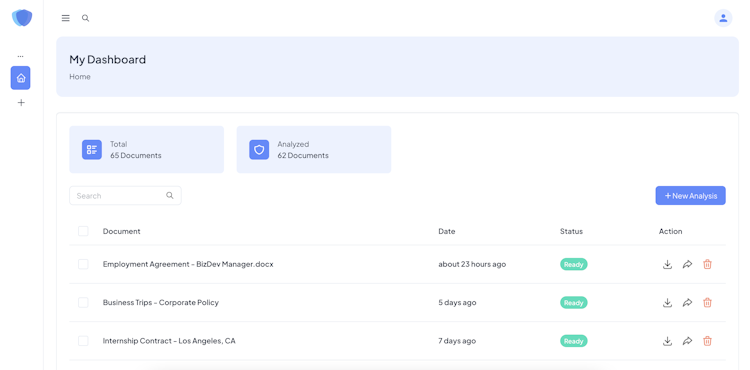Screen dimensions: 750x370
Task: Open the Business Trips – Corporate Policy document
Action: (161, 303)
